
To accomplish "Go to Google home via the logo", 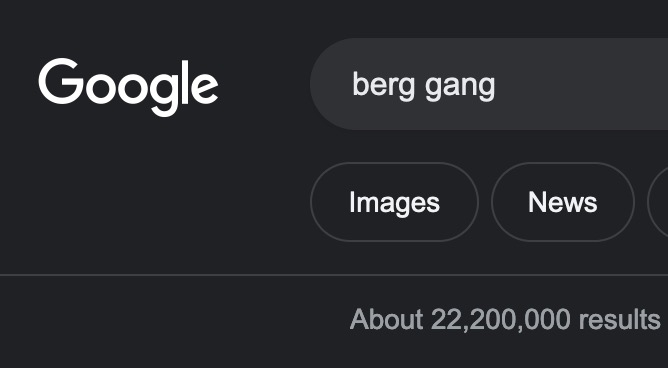I will pyautogui.click(x=128, y=86).
